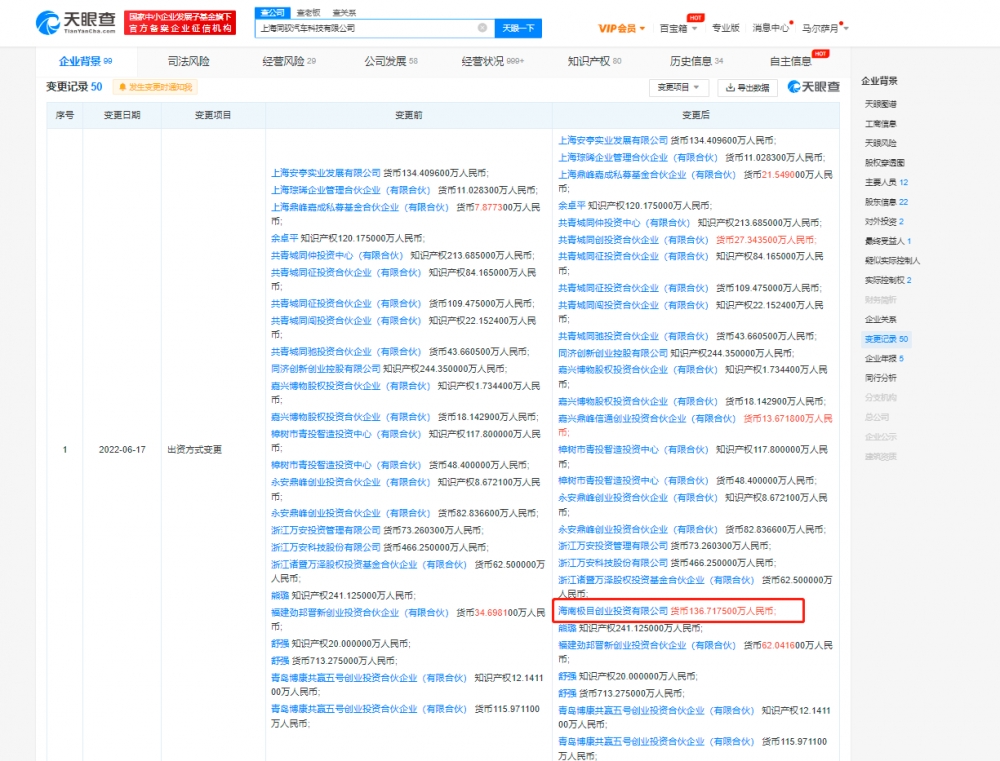Select the 公司发展 main tab
The image size is (1000, 761).
(x=390, y=61)
